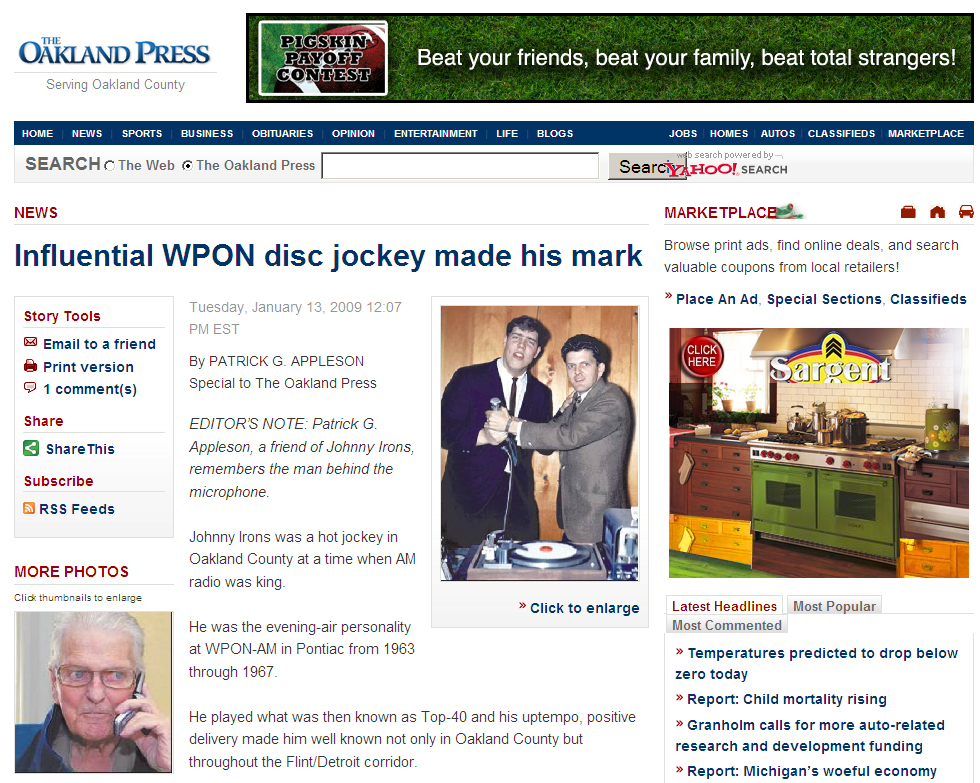Screen dimensions: 980x783
Task: Click the orange RSS Feeds icon
Action: pos(29,508)
